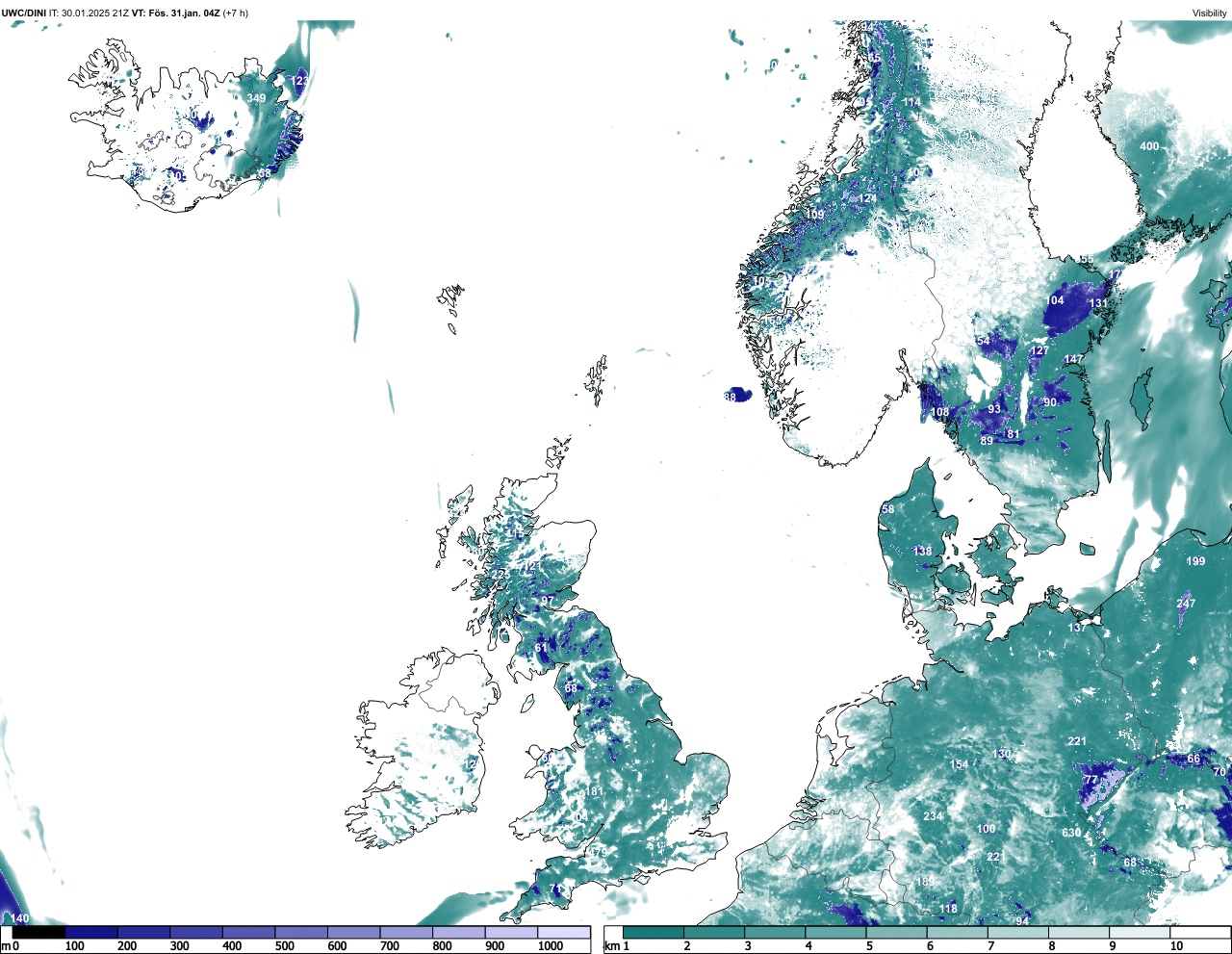Click the black 0–100 m legend swatch
Image resolution: width=1232 pixels, height=954 pixels.
tap(39, 932)
